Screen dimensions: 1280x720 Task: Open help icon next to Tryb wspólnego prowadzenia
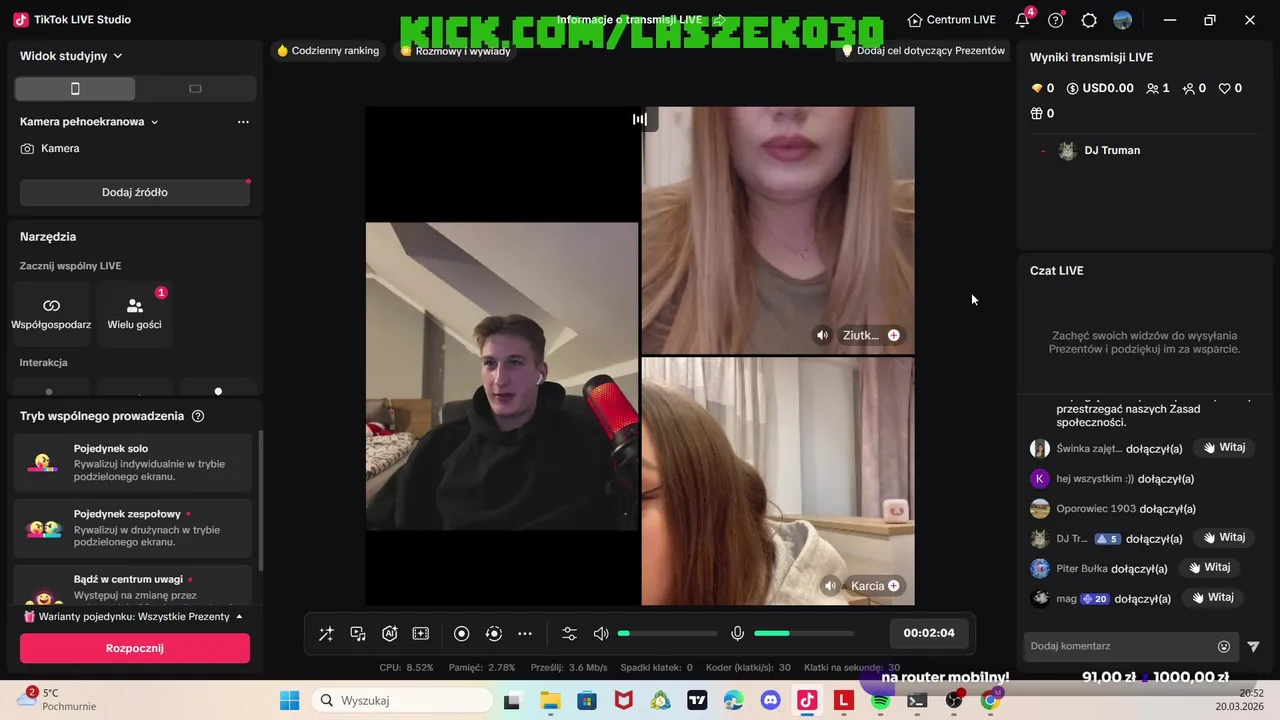(198, 416)
